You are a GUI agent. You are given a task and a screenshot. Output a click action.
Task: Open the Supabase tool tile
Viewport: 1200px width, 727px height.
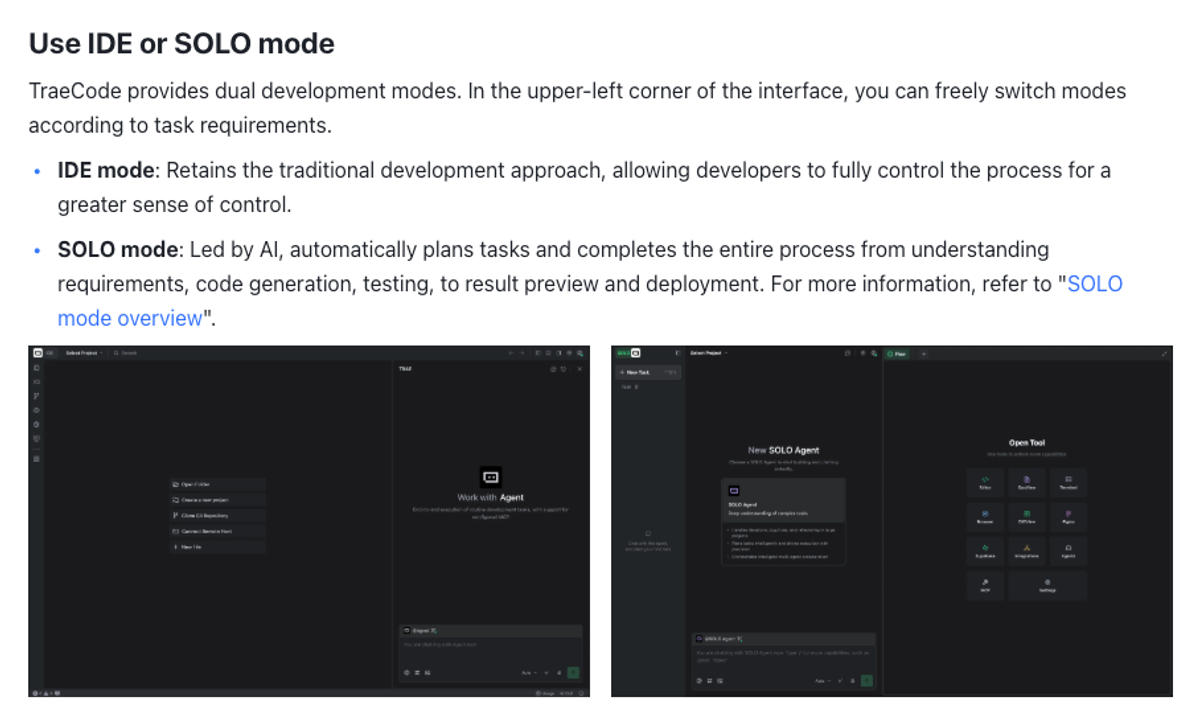tap(985, 551)
